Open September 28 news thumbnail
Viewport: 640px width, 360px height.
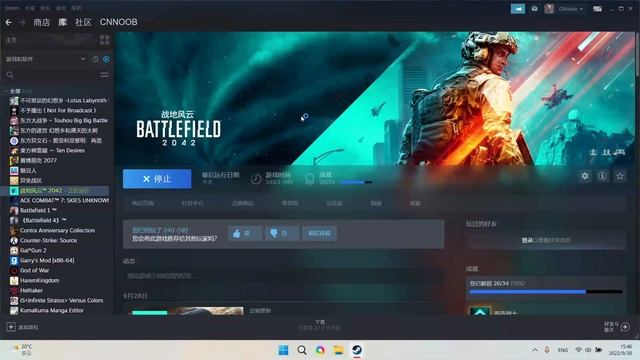(187, 311)
